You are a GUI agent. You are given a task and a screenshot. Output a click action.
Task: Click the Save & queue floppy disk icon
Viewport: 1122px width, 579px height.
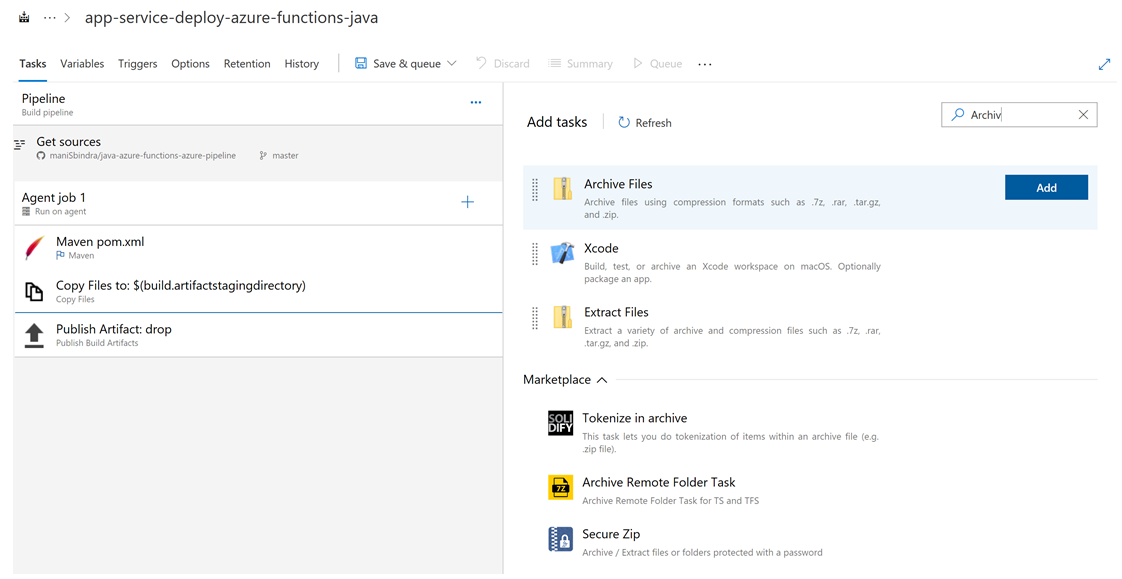coord(361,64)
